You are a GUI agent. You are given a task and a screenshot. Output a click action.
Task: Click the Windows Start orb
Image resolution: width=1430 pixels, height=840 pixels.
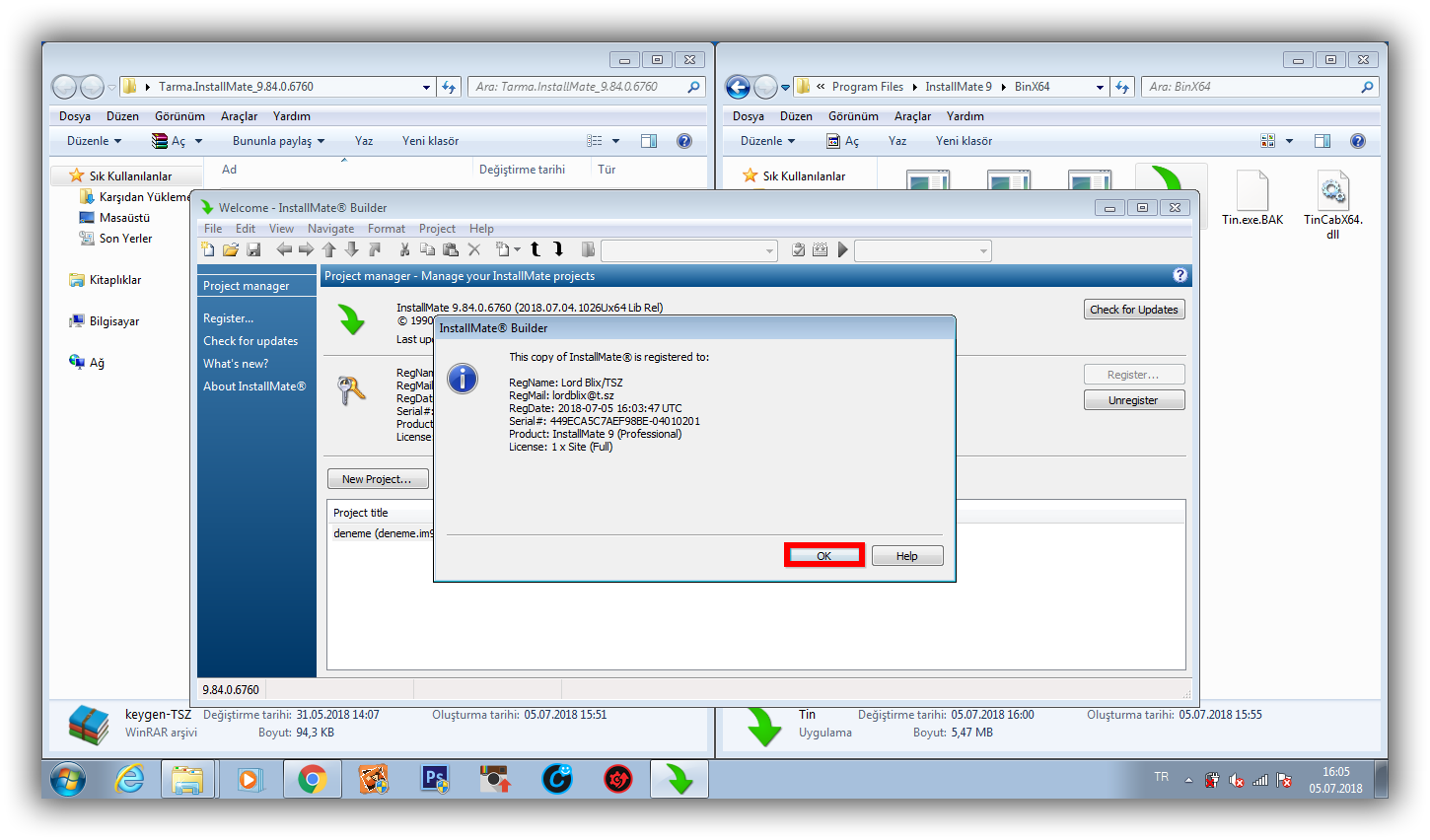coord(67,780)
